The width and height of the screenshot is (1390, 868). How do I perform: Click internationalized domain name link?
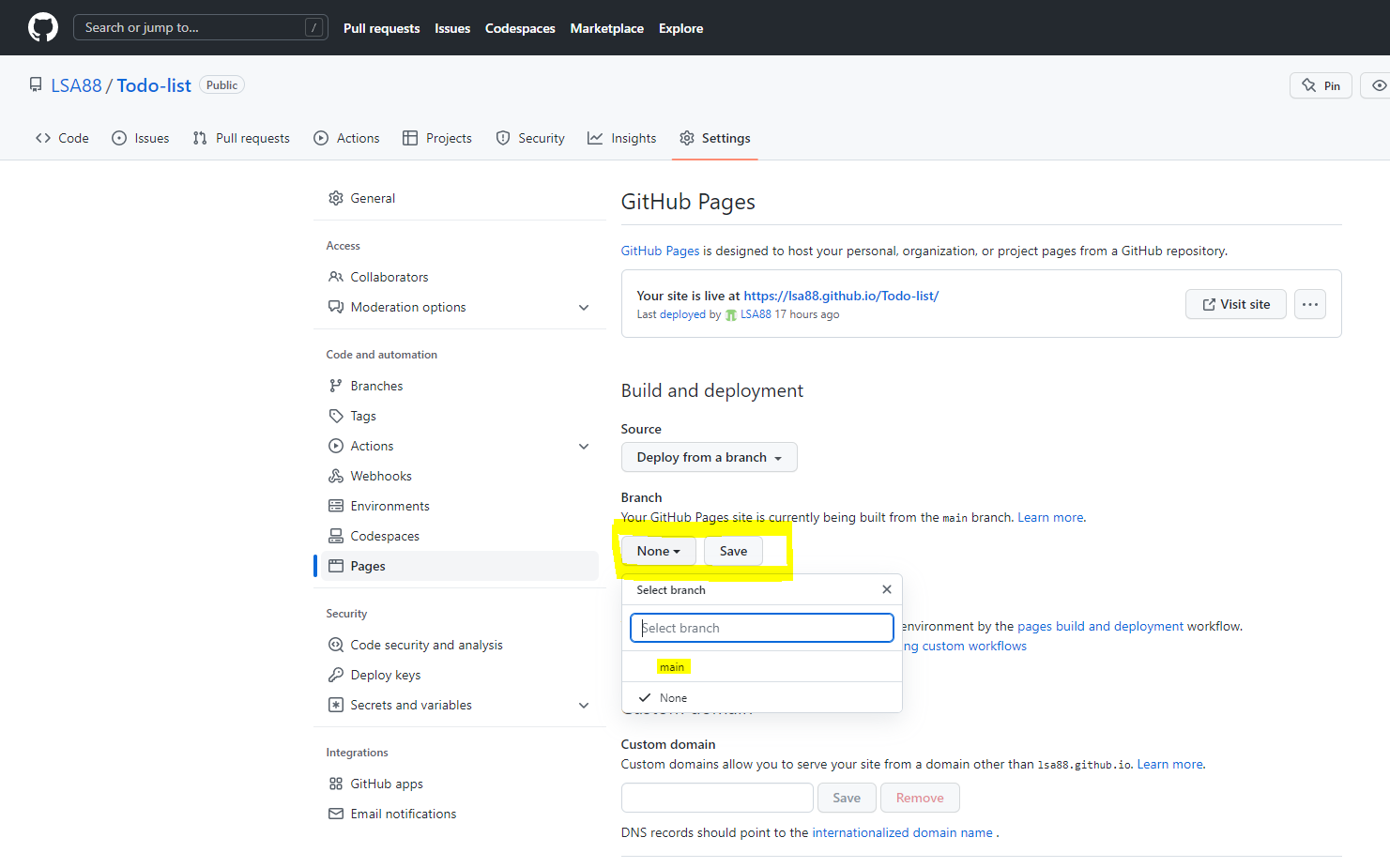pyautogui.click(x=902, y=832)
